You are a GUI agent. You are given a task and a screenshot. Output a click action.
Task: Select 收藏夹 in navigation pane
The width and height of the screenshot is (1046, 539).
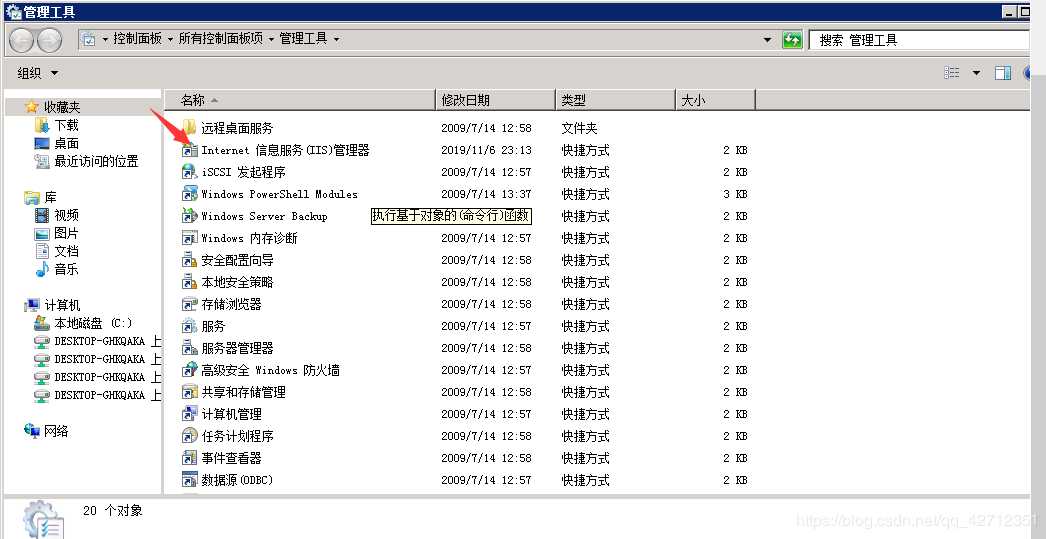(63, 107)
